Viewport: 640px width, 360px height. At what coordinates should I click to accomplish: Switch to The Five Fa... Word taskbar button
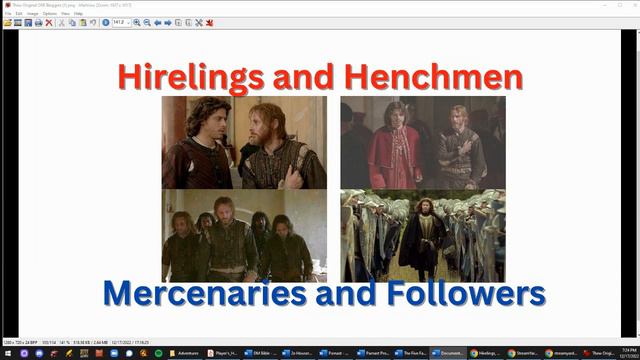point(411,353)
